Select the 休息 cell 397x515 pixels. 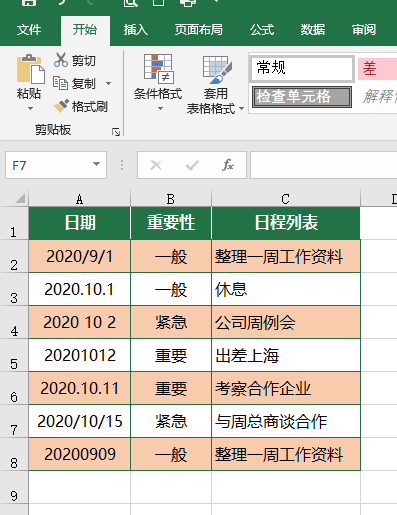coord(286,289)
